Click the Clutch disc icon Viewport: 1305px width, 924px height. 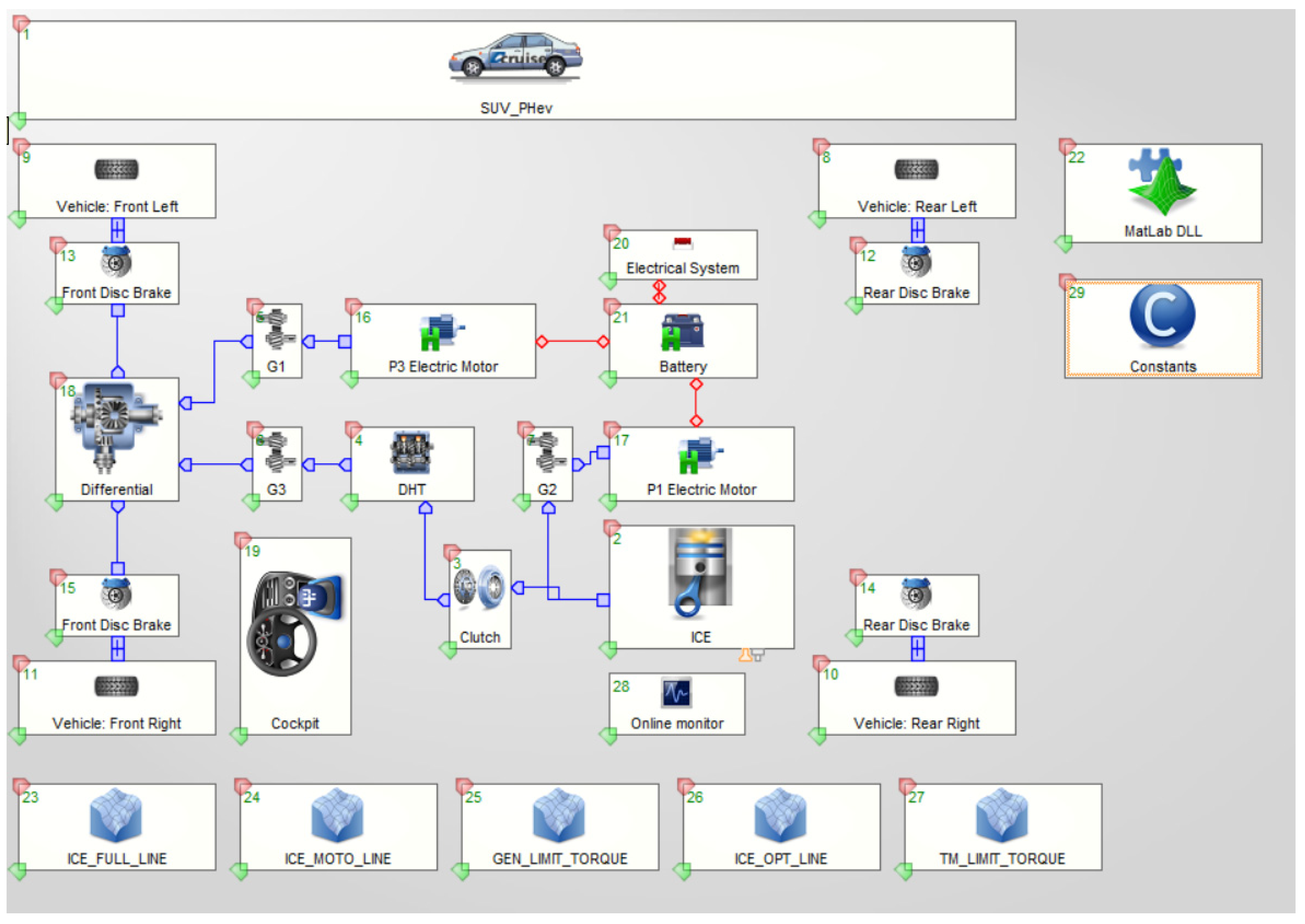480,587
